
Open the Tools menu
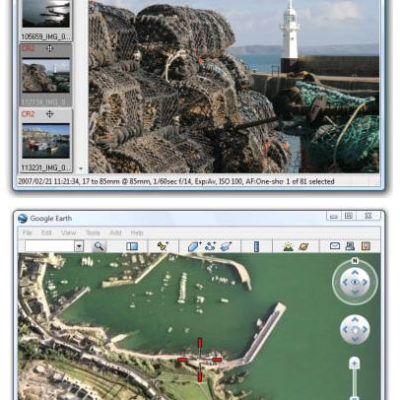point(93,233)
